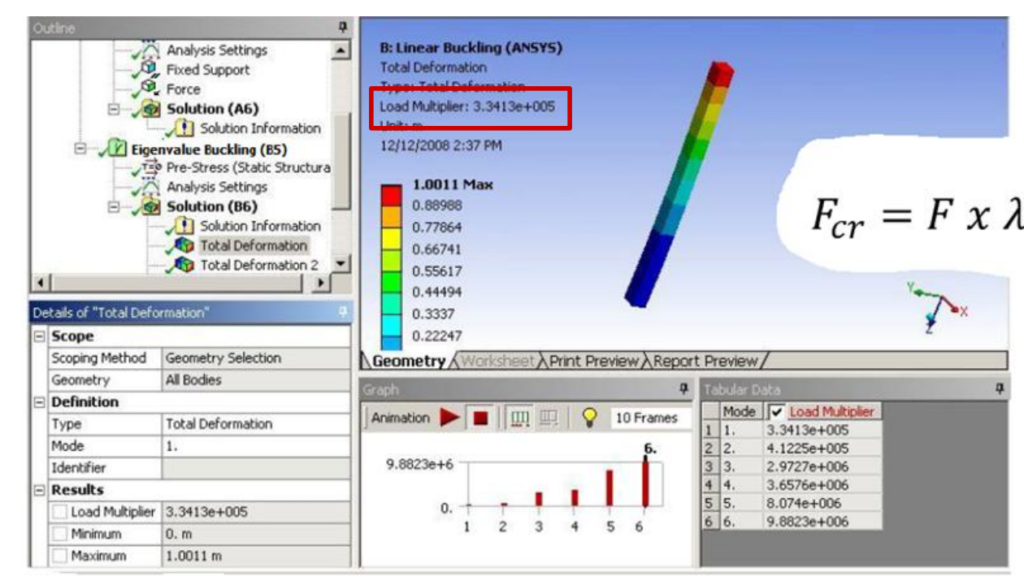Screen dimensions: 1024x585
Task: Open the Report Preview tab
Action: pyautogui.click(x=705, y=361)
